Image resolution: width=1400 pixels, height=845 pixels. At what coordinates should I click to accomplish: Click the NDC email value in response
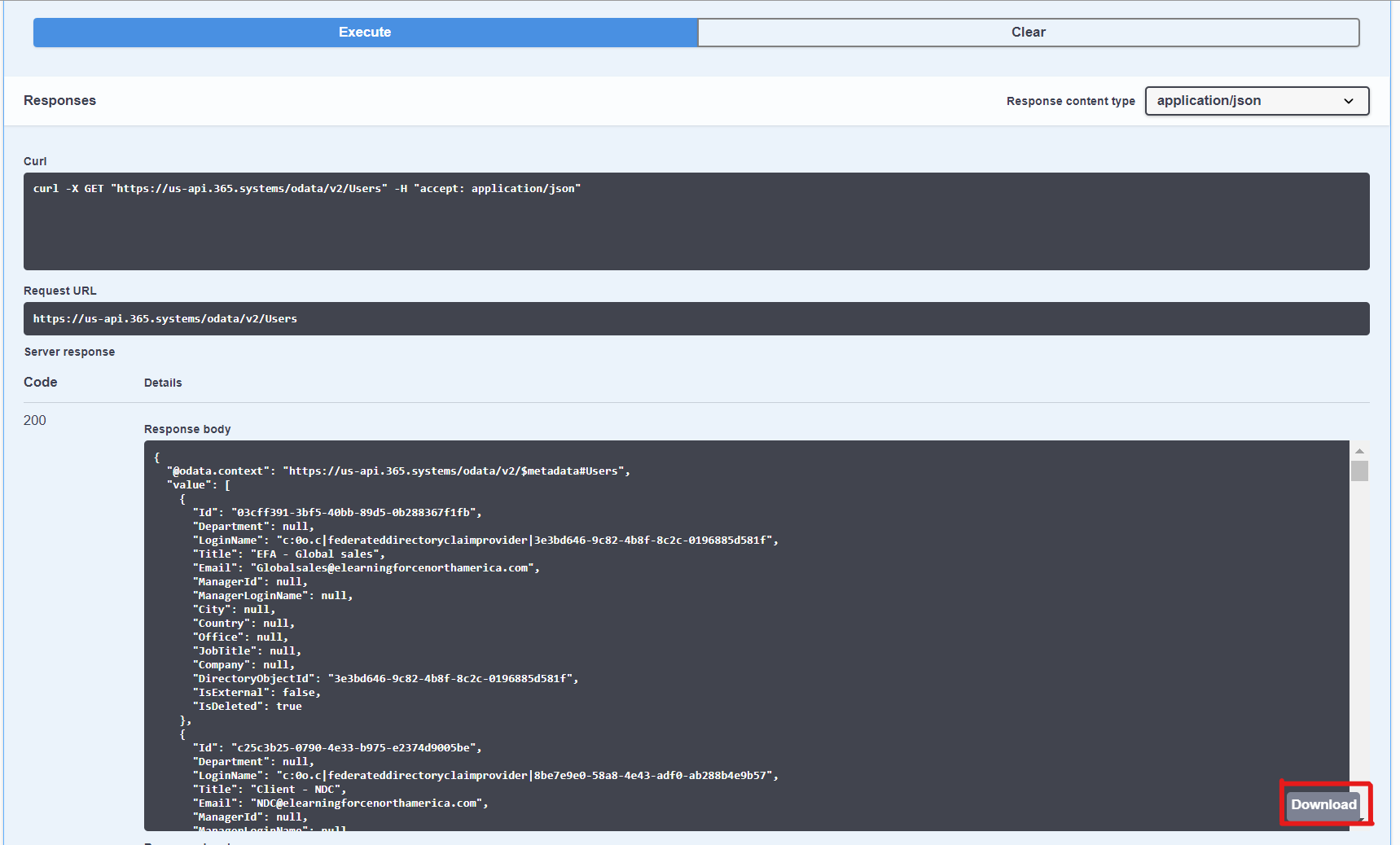tap(369, 803)
